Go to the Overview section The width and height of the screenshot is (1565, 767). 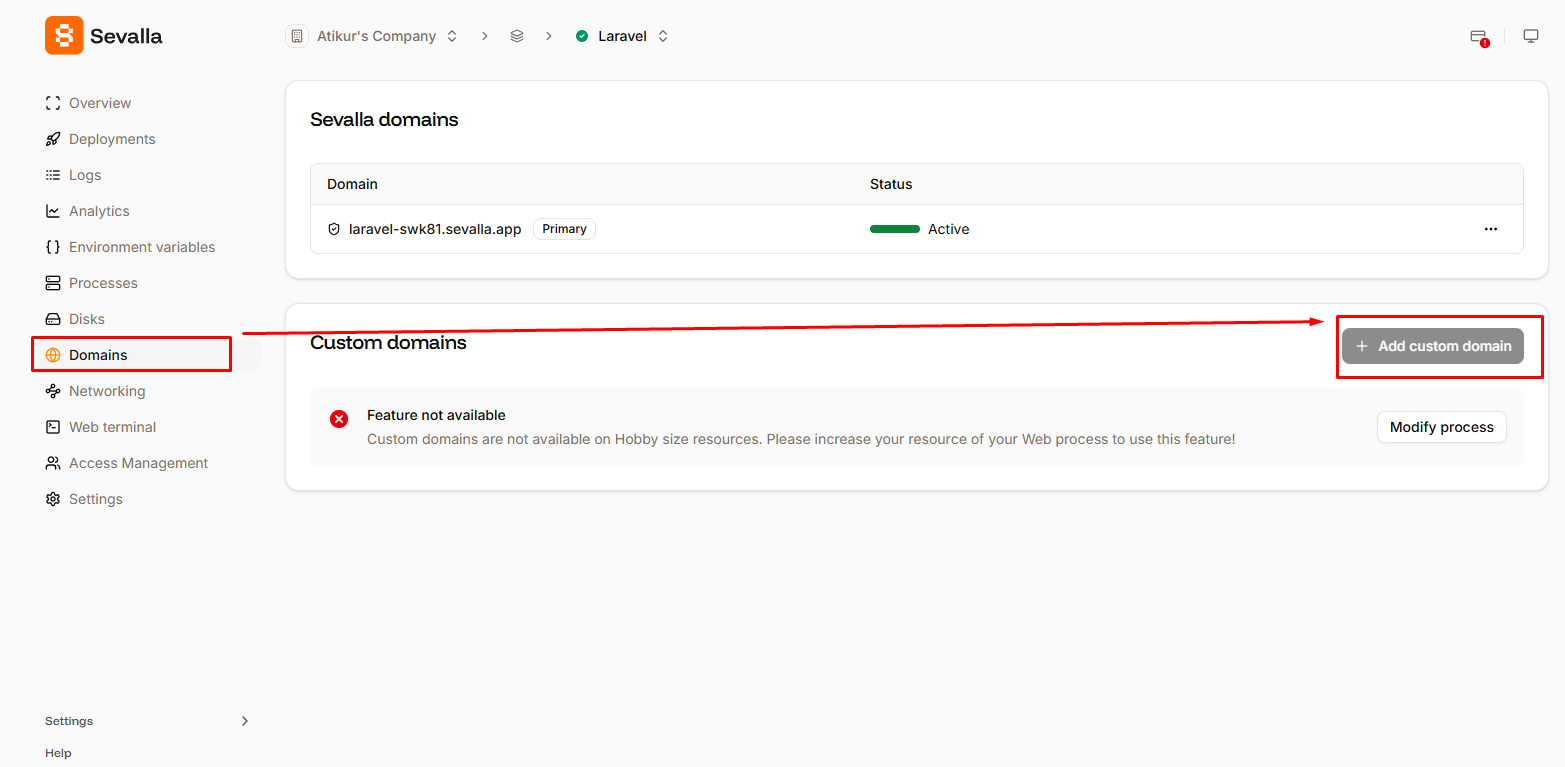99,102
